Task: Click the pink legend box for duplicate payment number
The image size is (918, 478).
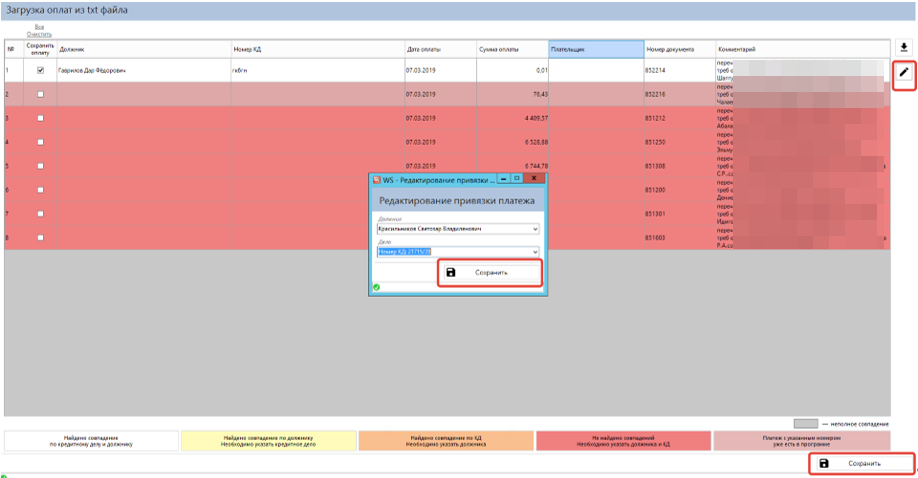Action: pos(801,441)
